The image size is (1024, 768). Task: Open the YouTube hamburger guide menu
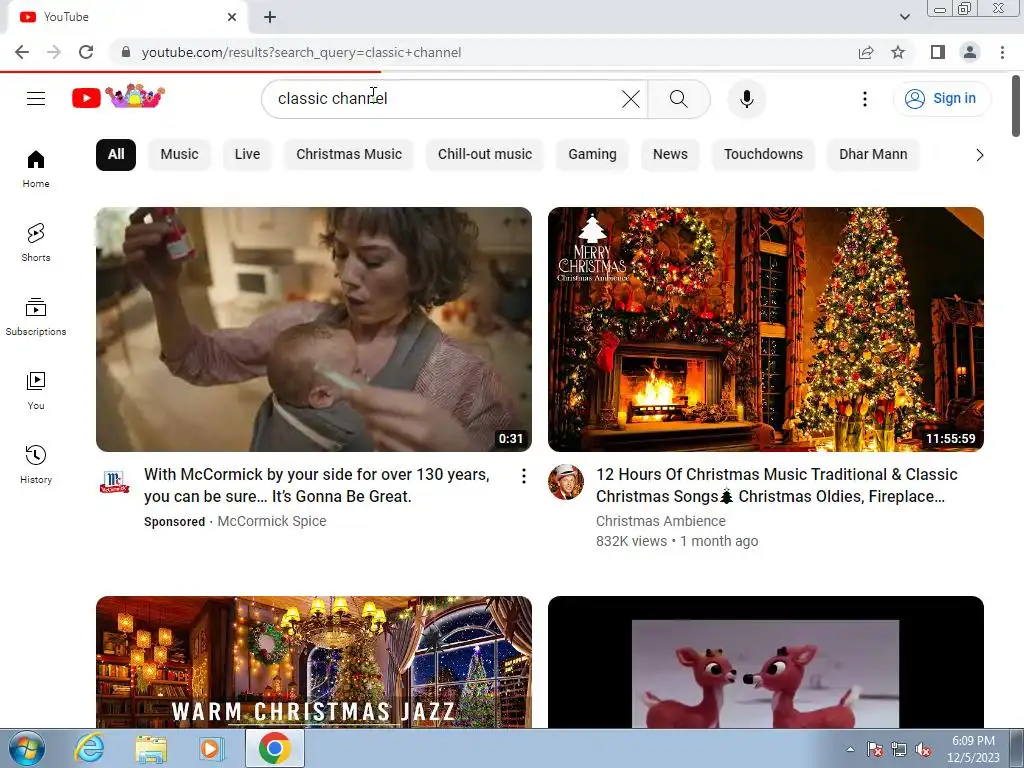pos(36,99)
